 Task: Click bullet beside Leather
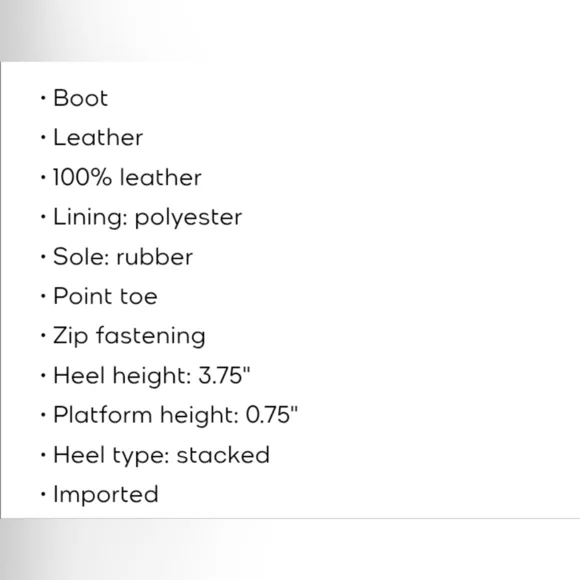[x=43, y=138]
